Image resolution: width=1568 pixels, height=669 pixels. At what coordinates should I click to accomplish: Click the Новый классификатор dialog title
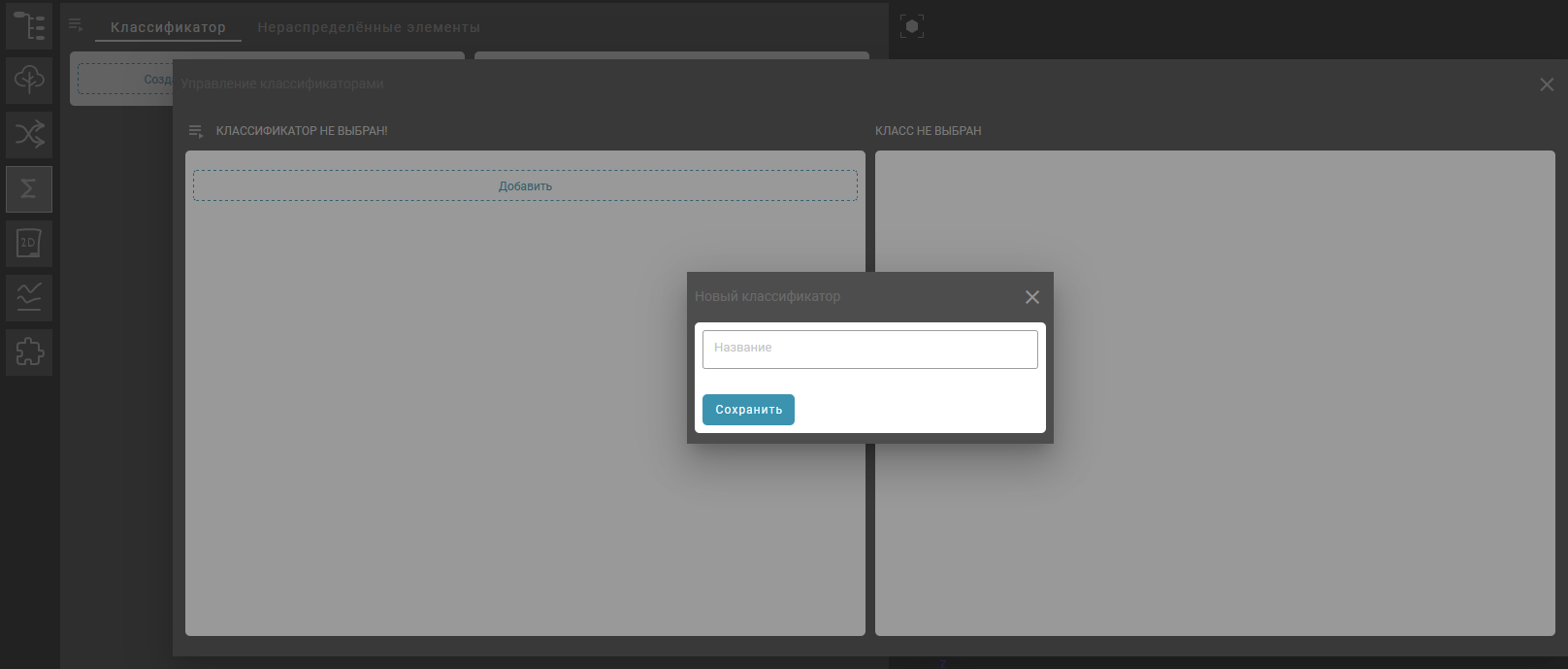pyautogui.click(x=768, y=296)
